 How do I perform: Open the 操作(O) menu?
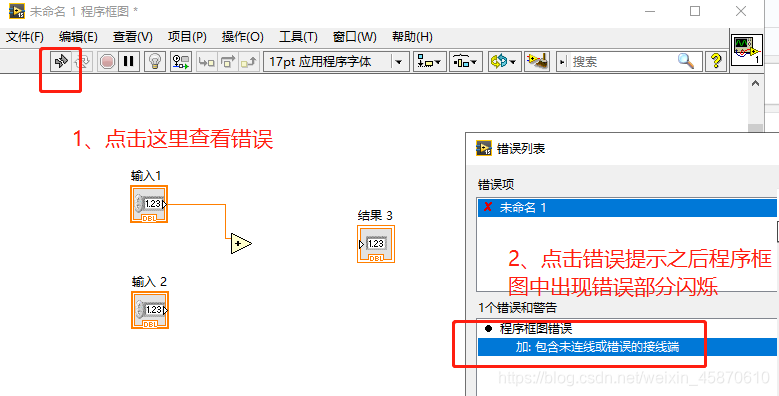pos(242,37)
